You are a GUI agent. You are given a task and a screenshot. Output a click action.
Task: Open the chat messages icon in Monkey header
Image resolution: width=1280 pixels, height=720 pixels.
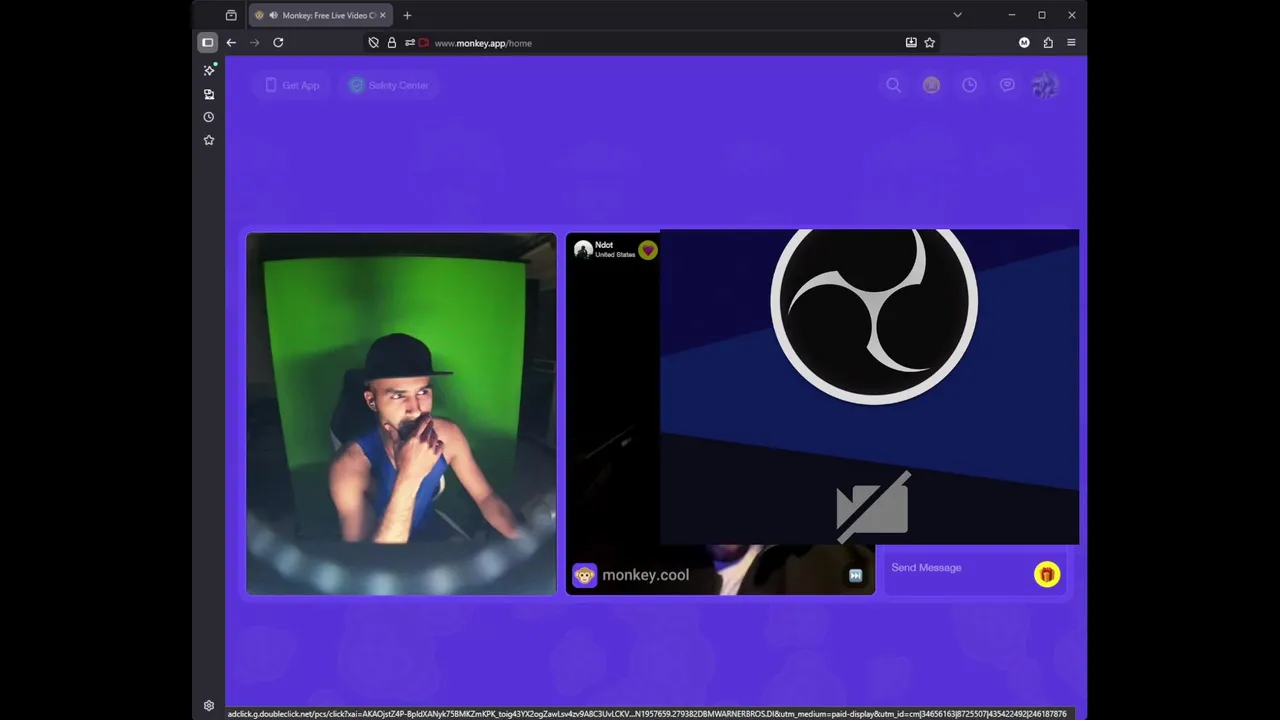tap(1007, 85)
